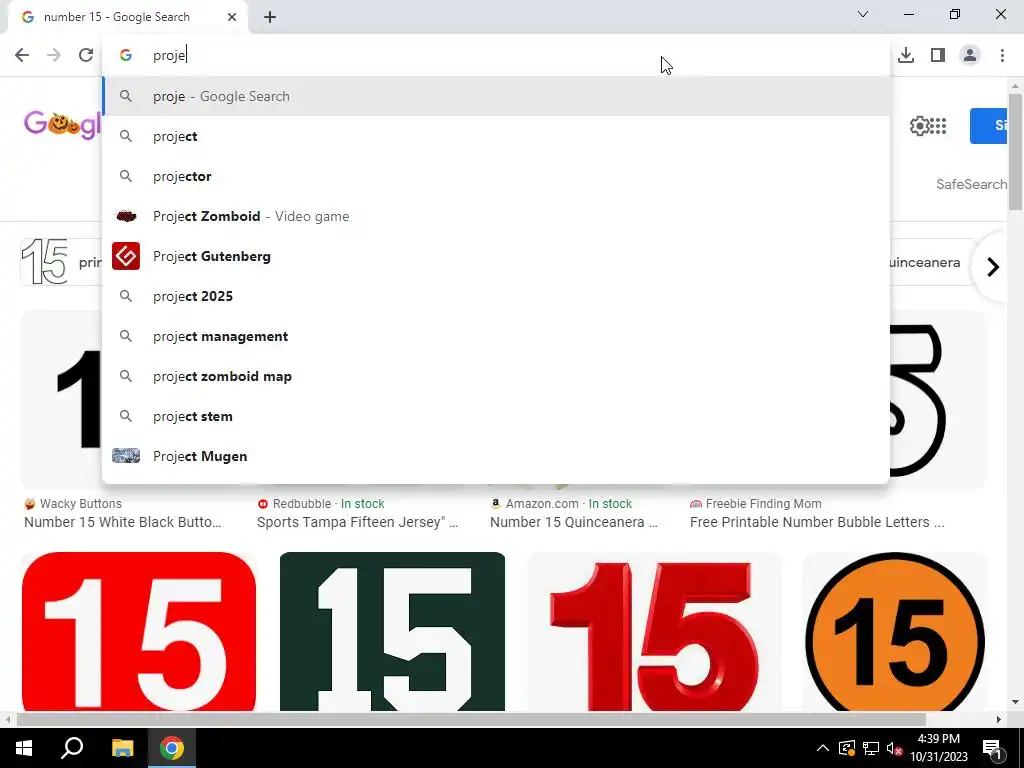Select 'proje - Google Search' suggestion
This screenshot has width=1024, height=768.
(x=496, y=96)
